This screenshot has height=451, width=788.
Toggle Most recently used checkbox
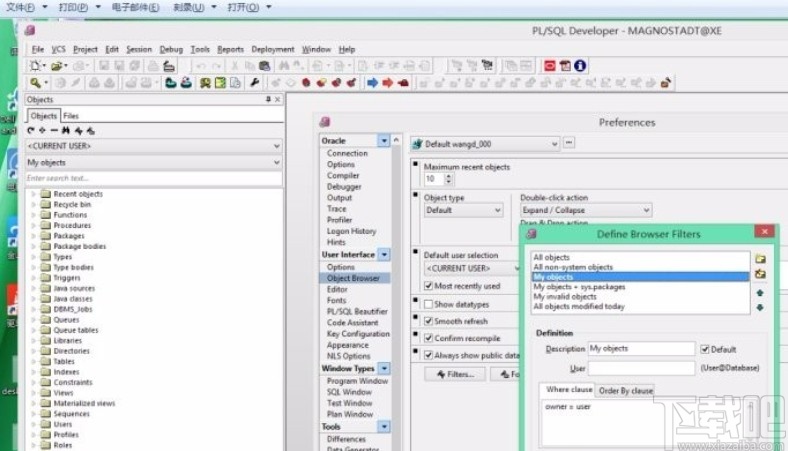428,286
